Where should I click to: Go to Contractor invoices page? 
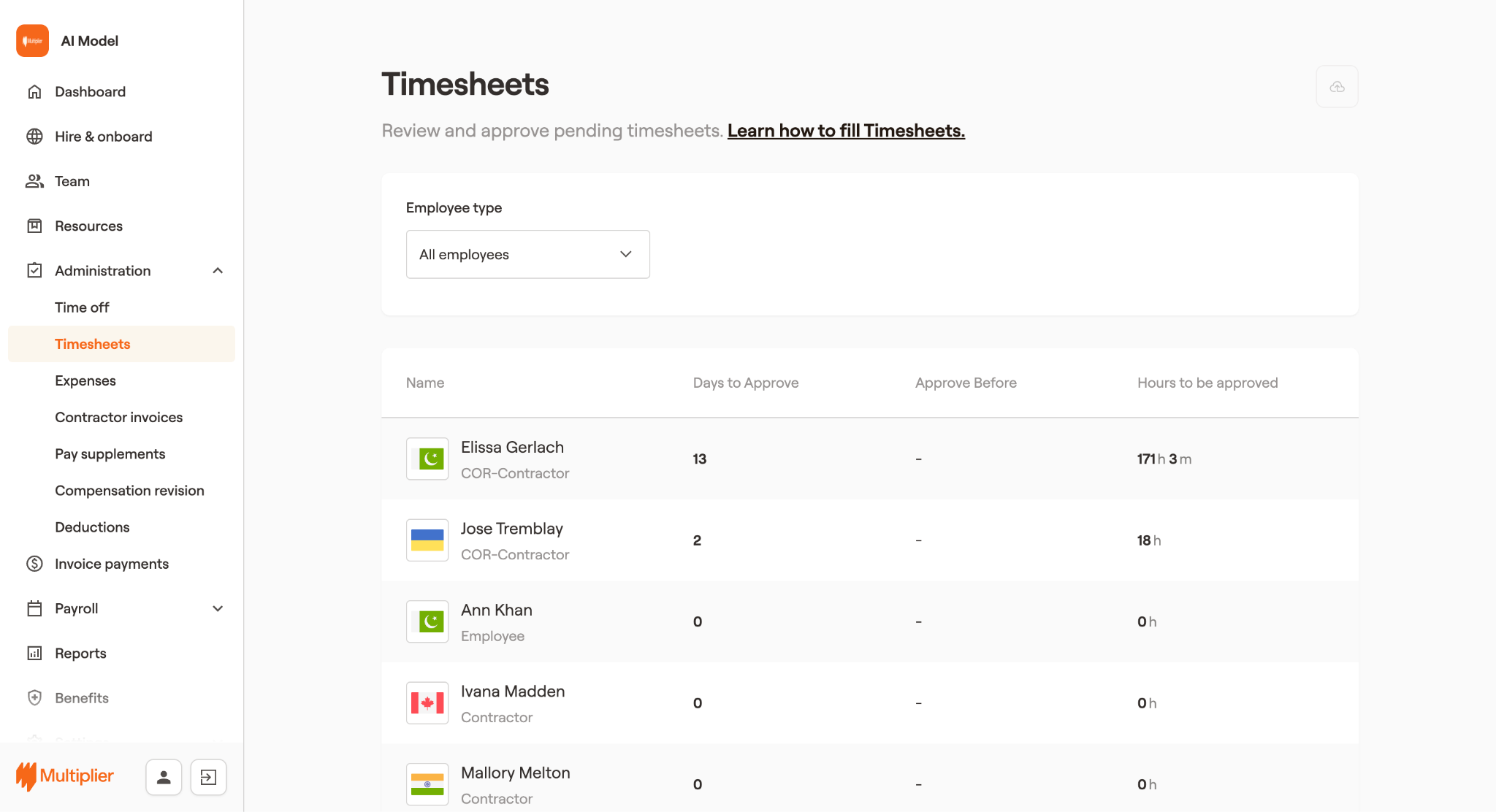coord(118,417)
